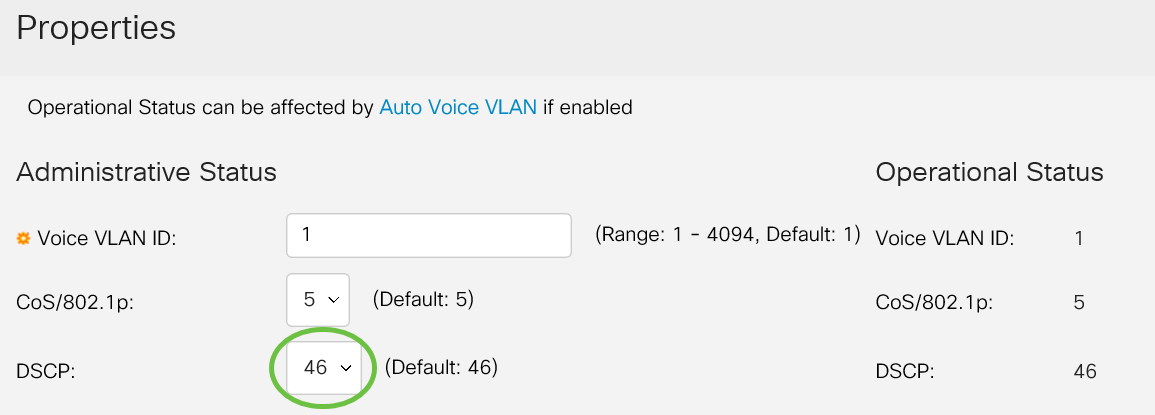
Task: Click the Properties page heading
Action: click(96, 28)
